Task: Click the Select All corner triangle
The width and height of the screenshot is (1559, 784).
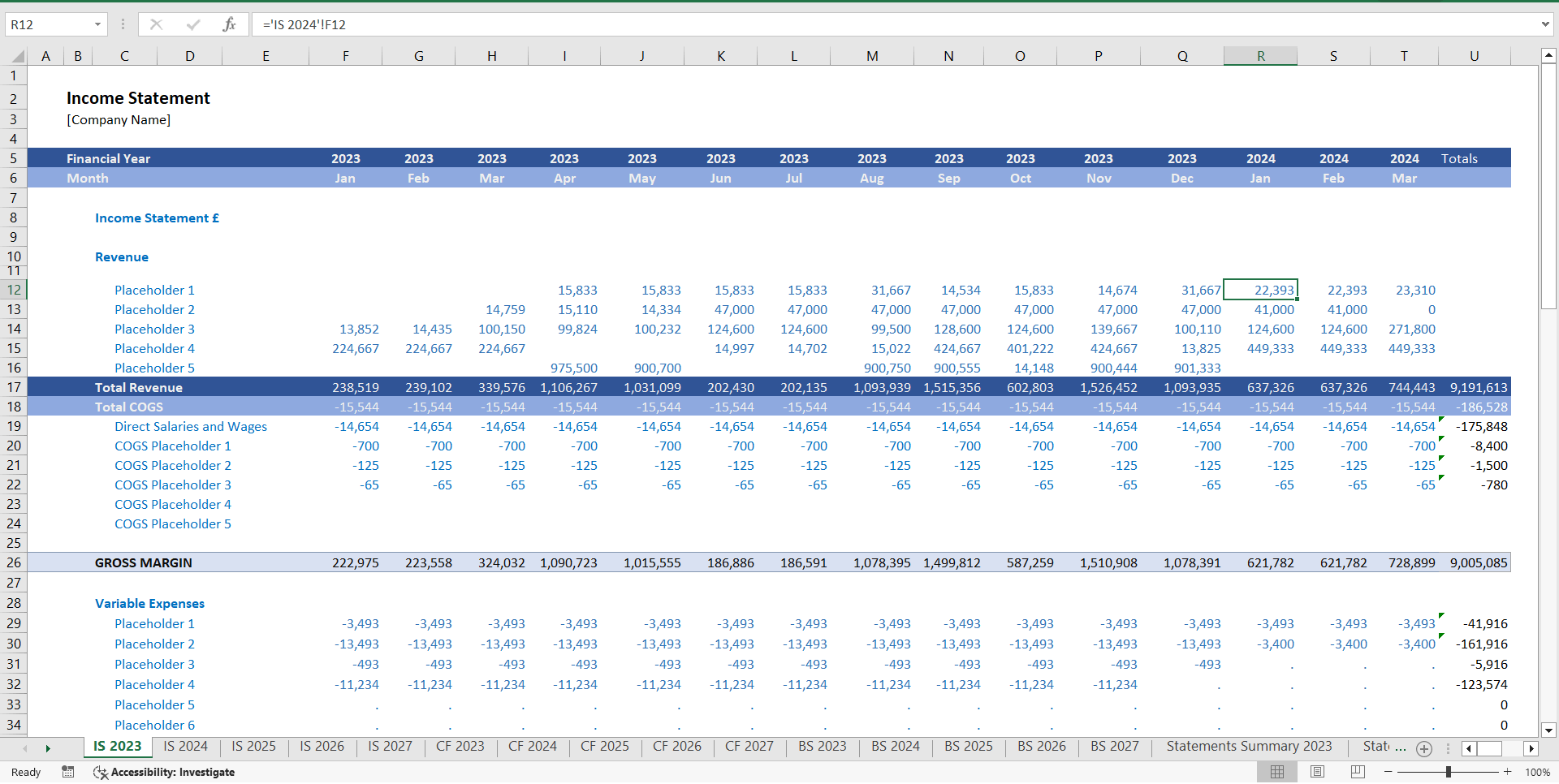Action: [18, 56]
